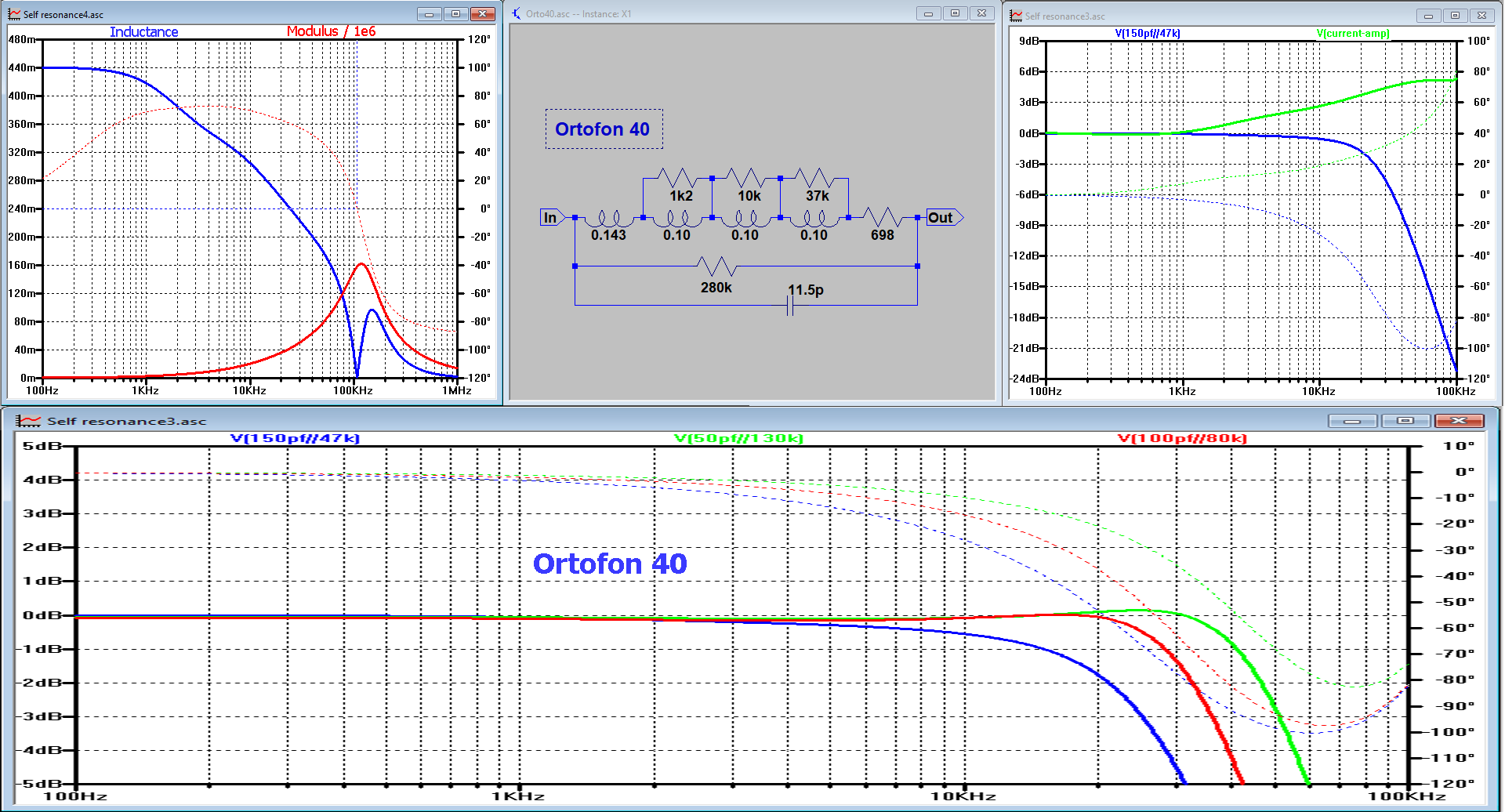Select the V(current-amp) trace label

[1353, 34]
